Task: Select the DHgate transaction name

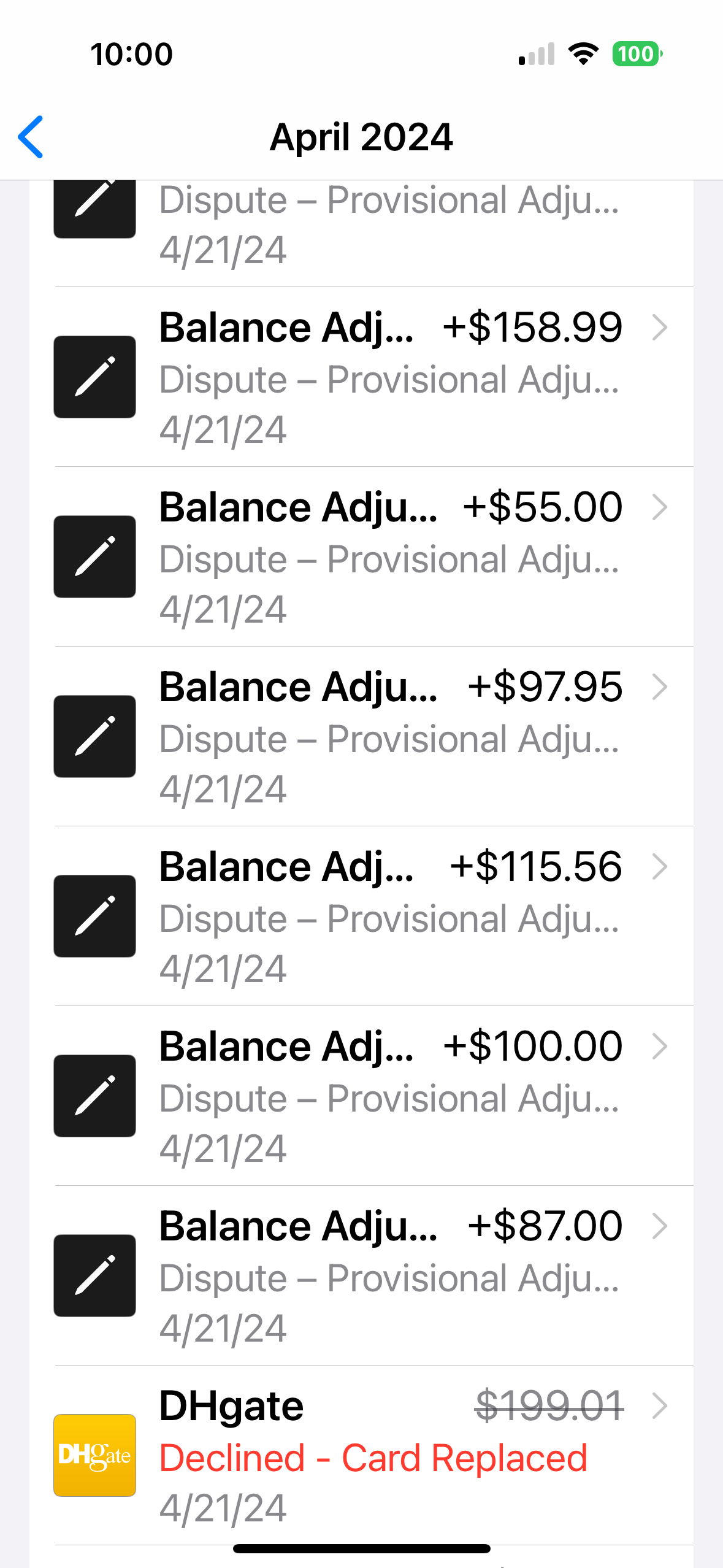Action: [231, 1406]
